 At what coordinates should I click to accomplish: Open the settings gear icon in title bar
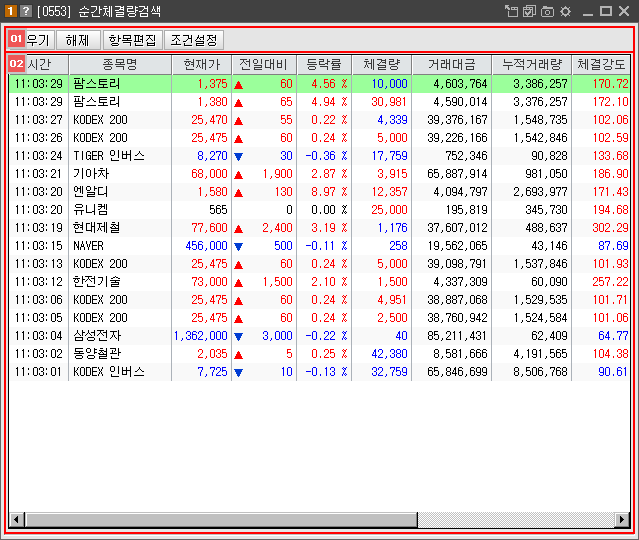coord(566,11)
